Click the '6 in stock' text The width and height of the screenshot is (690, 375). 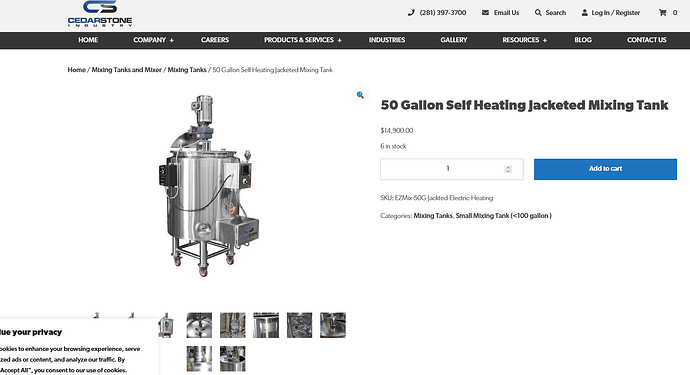tap(393, 146)
